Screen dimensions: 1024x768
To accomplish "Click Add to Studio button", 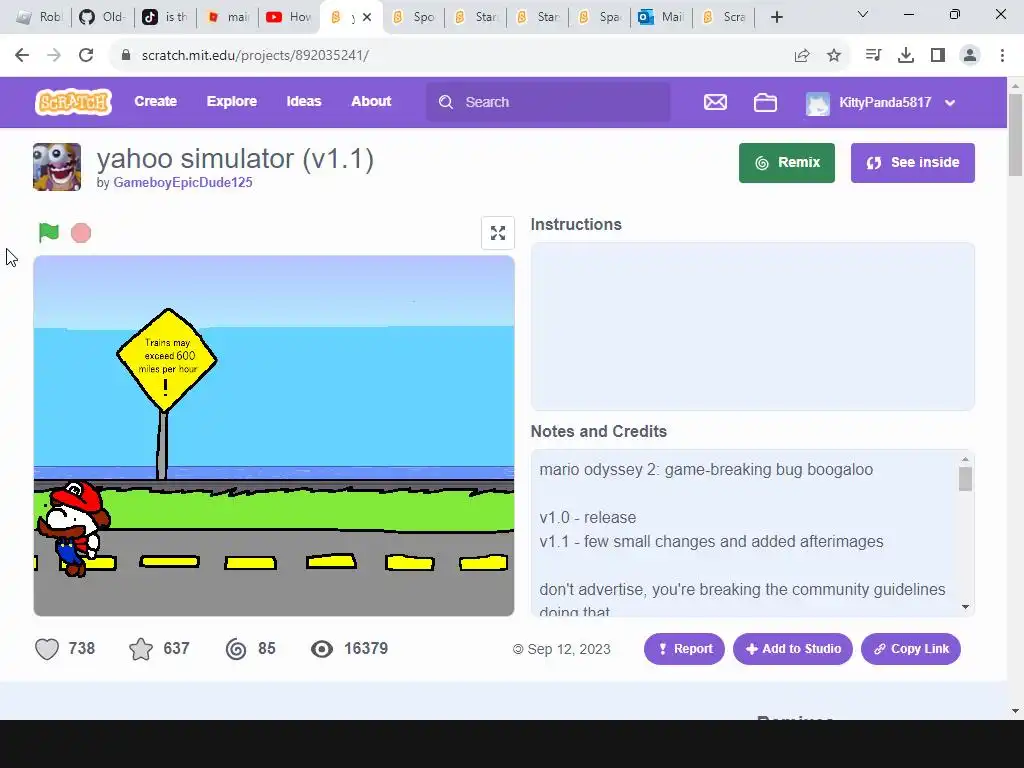I will [792, 649].
